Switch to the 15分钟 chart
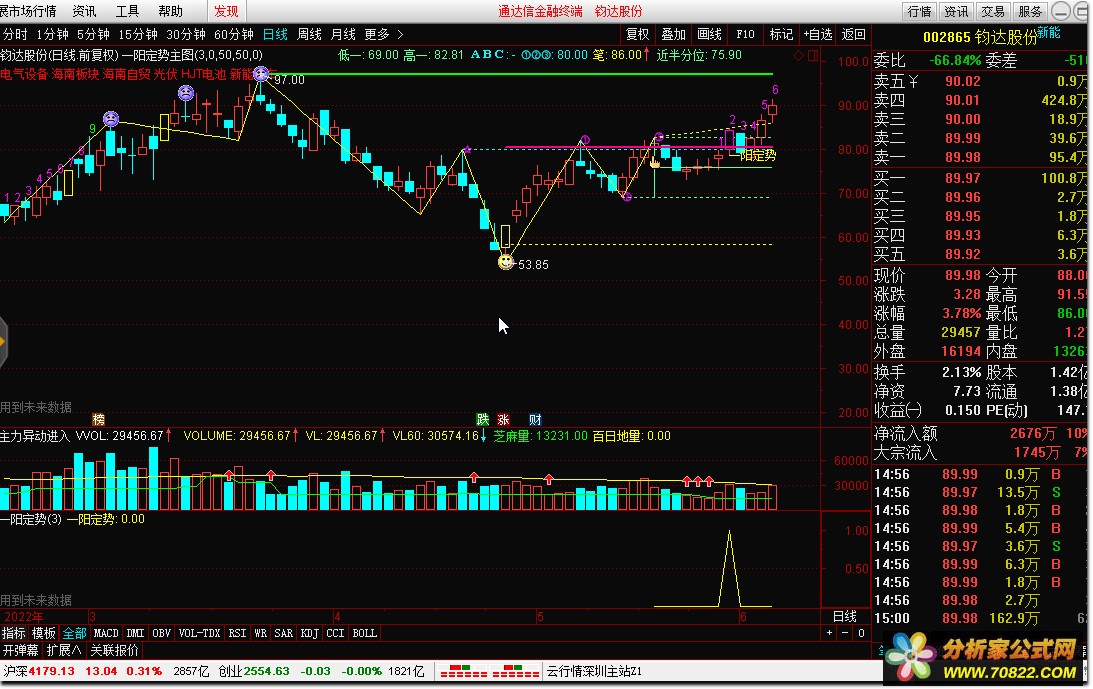The image size is (1093, 689). click(137, 34)
